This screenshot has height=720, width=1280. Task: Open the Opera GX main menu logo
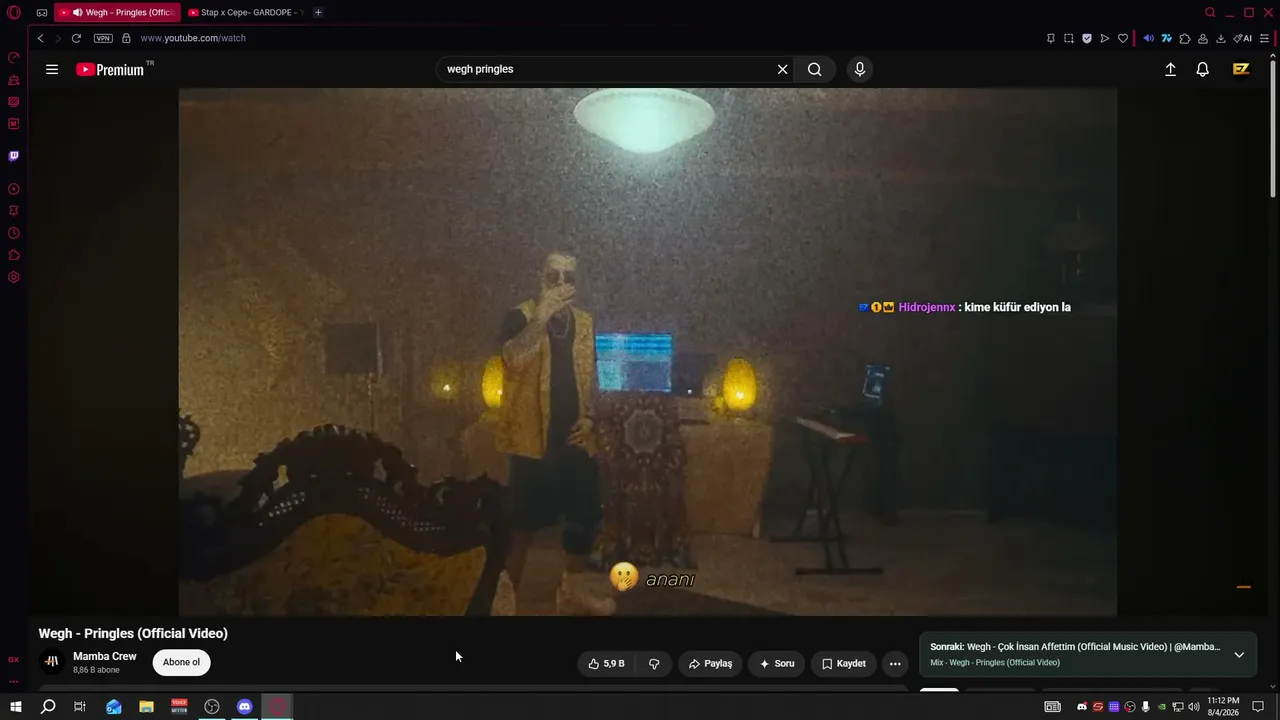(14, 12)
